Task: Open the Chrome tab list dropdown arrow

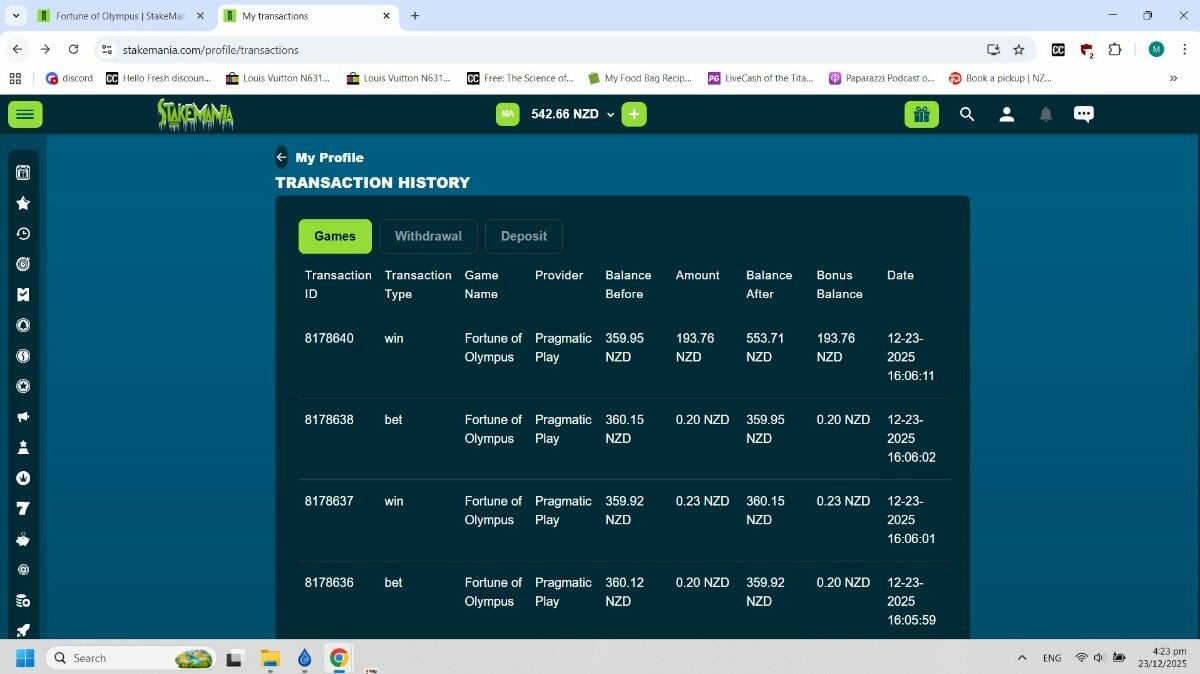Action: (x=16, y=16)
